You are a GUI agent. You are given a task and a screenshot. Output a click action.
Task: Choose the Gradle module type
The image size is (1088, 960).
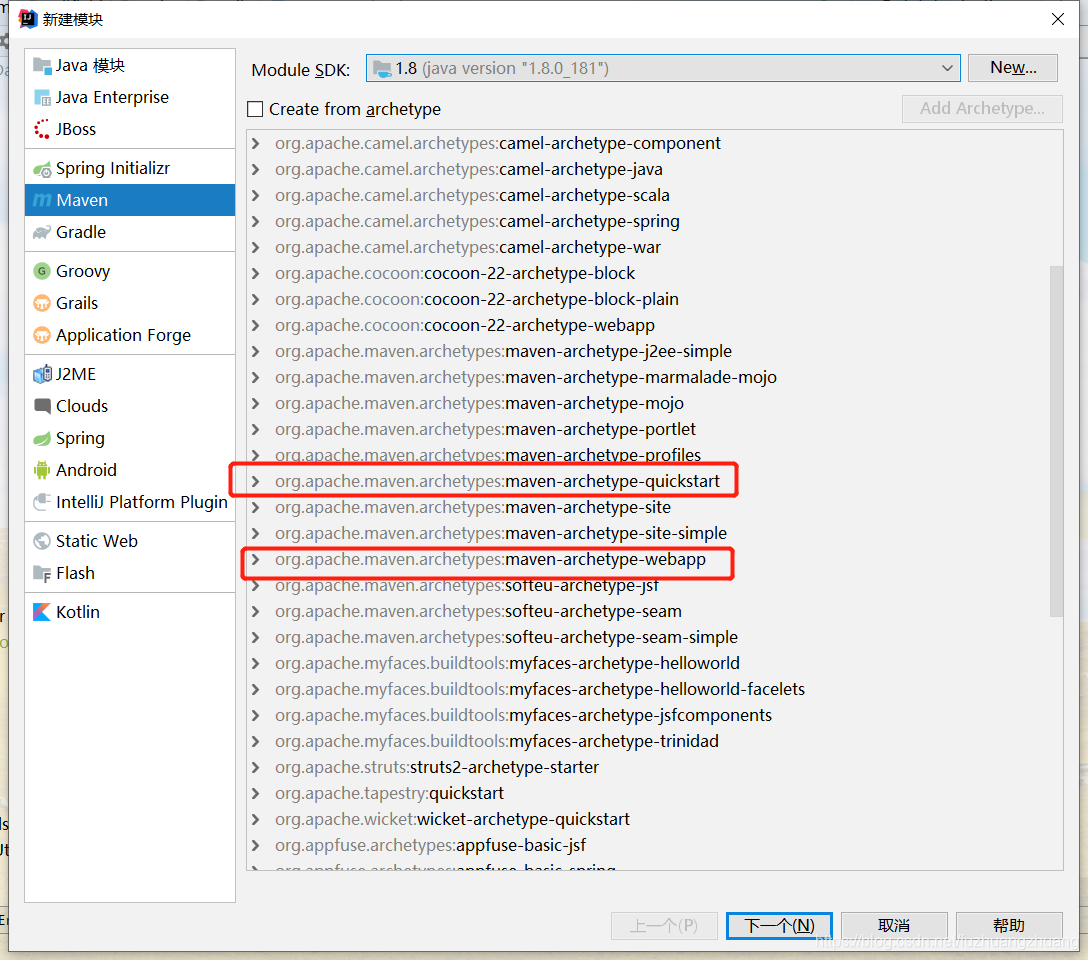pyautogui.click(x=130, y=232)
